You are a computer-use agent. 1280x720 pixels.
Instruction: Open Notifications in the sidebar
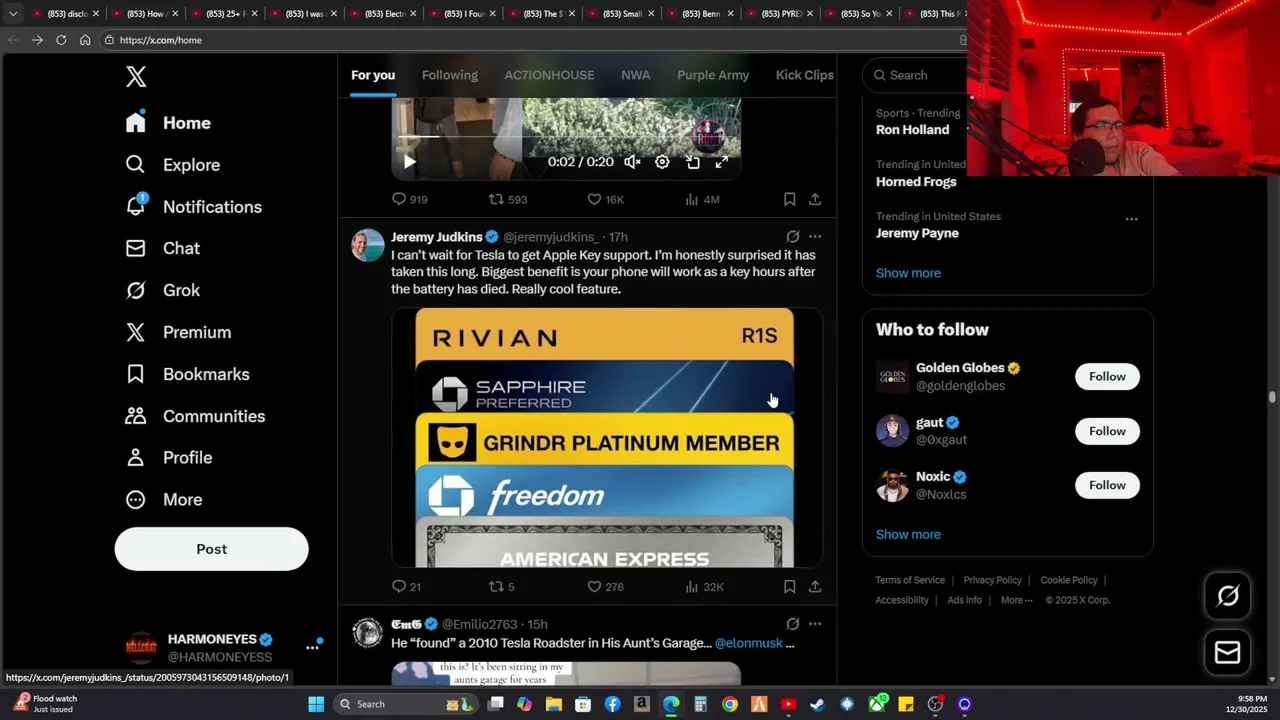(193, 207)
